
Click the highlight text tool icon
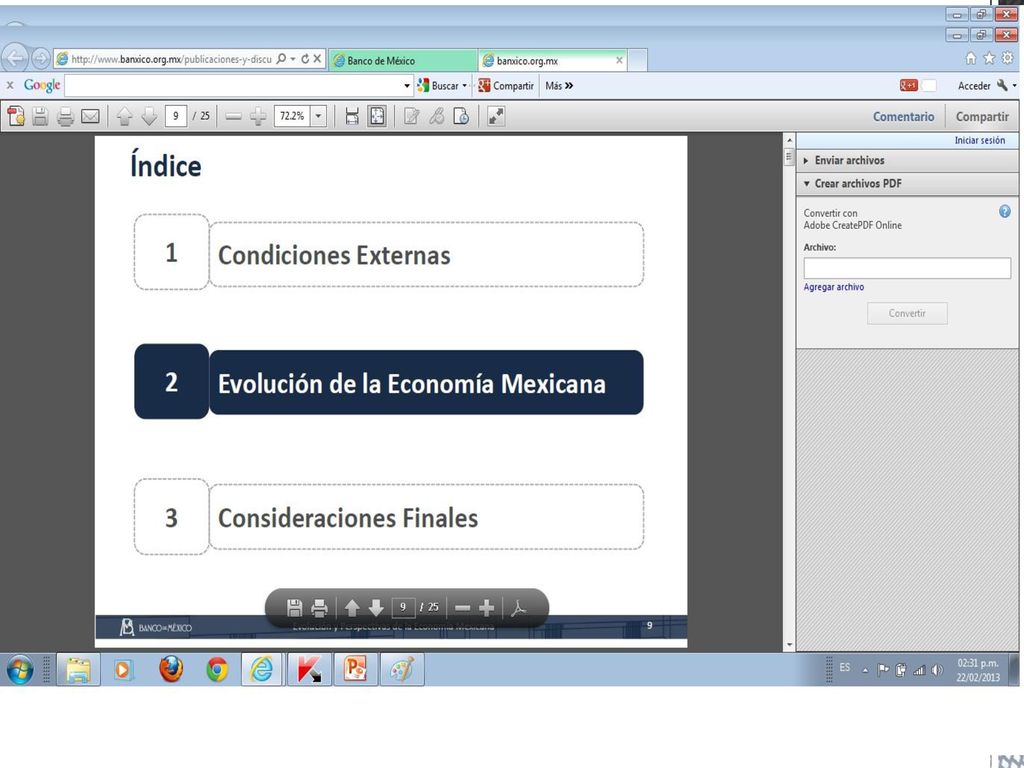tap(436, 116)
